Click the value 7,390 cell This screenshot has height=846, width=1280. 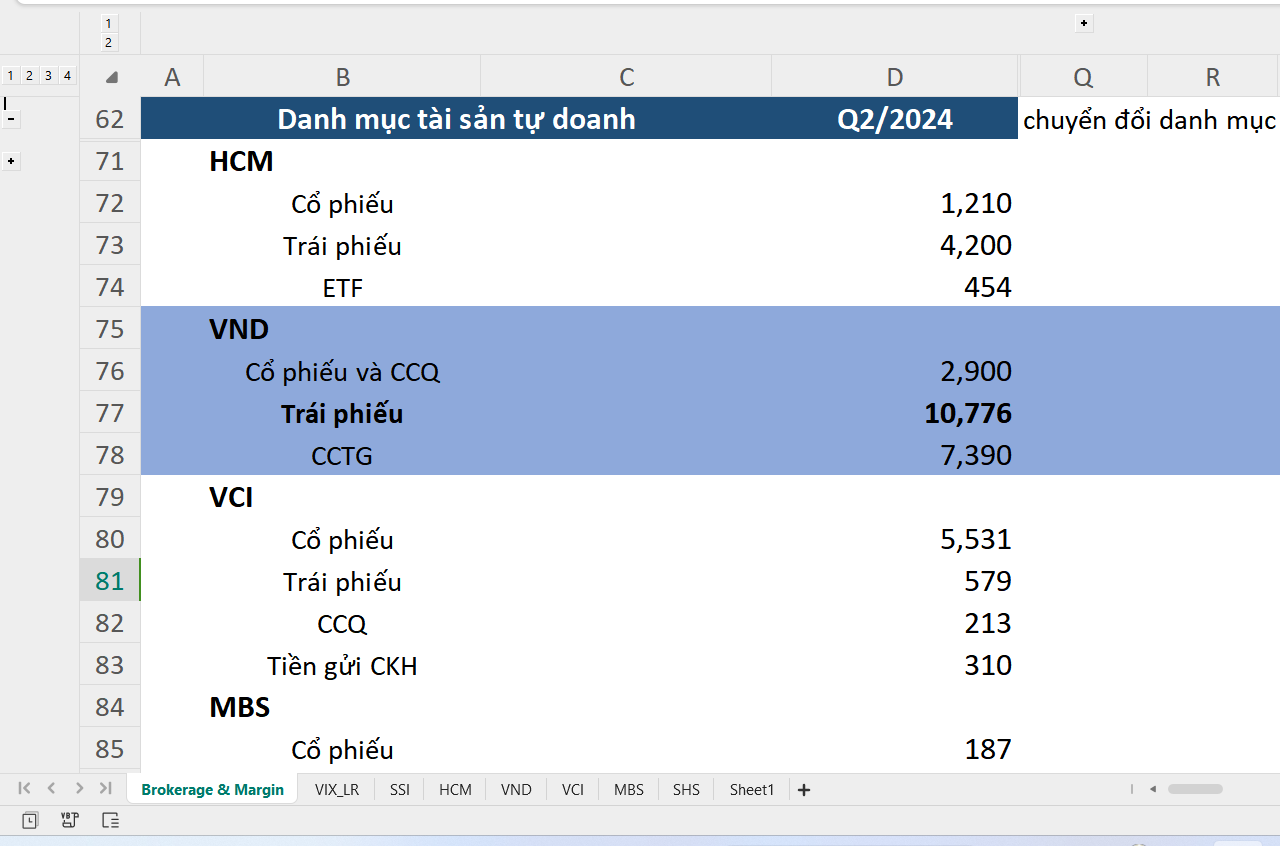pos(895,455)
